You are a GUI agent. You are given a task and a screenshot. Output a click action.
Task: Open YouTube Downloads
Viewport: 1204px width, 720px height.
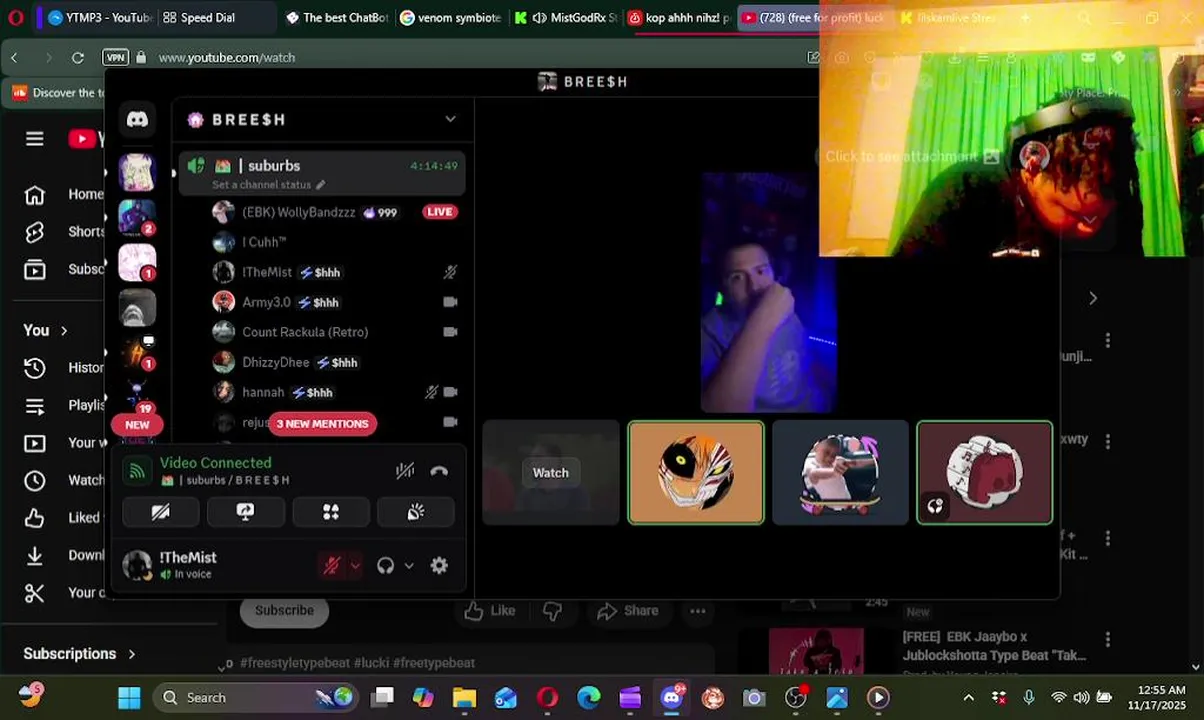pos(65,555)
